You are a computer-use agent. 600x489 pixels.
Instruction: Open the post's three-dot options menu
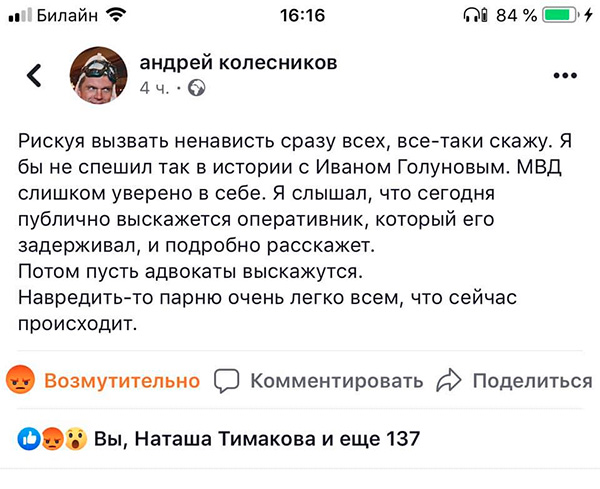566,77
